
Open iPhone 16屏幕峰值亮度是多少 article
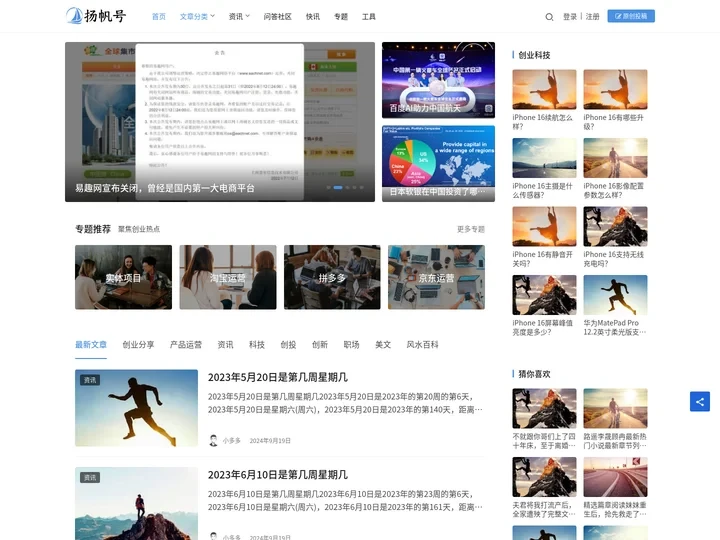tap(542, 327)
